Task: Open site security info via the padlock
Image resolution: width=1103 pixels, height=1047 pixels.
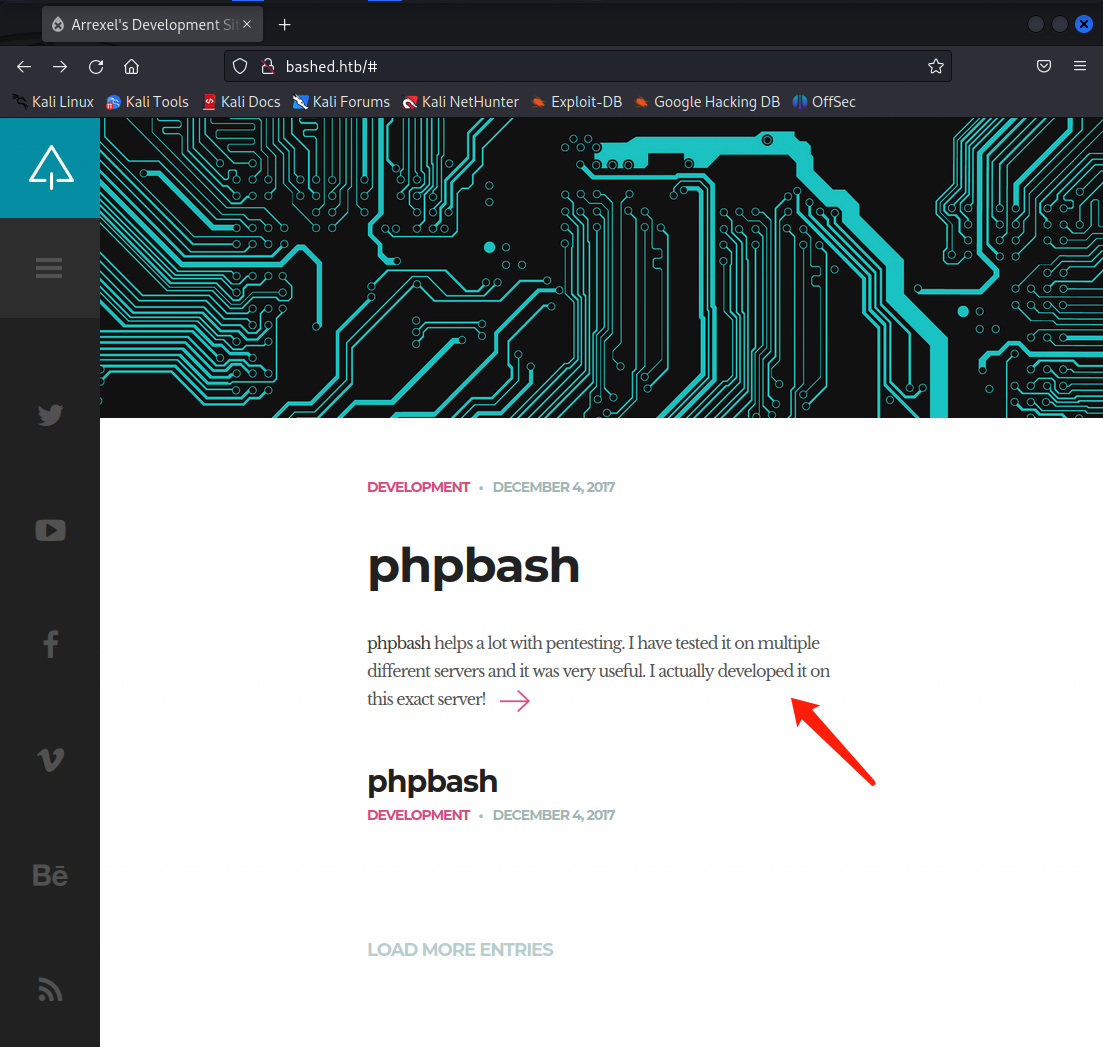Action: click(x=266, y=66)
